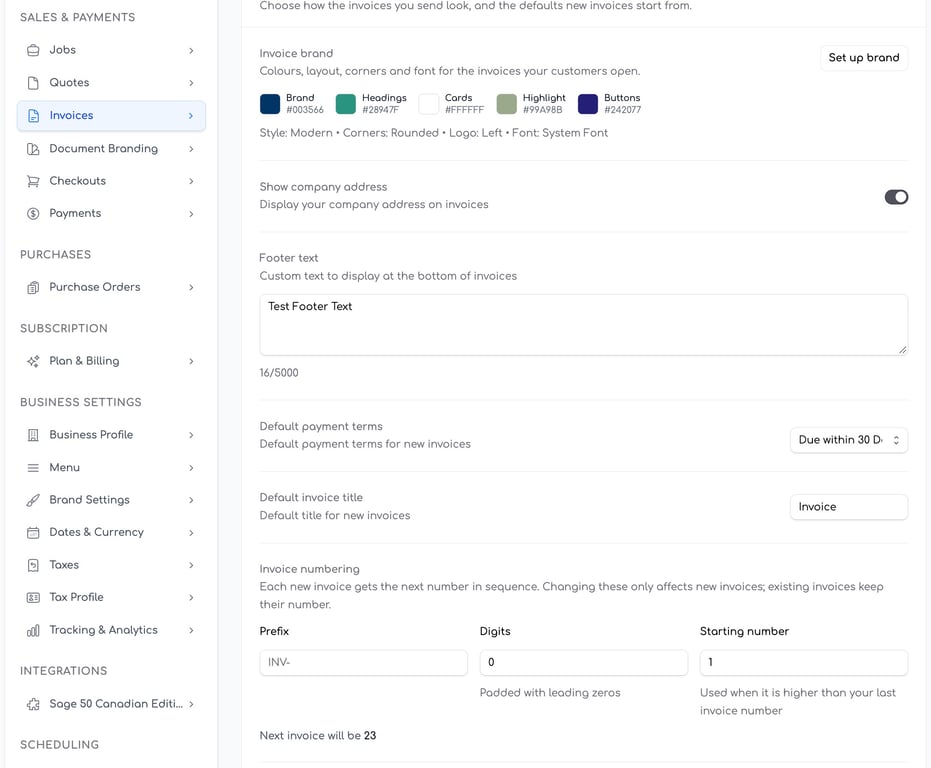Viewport: 931px width, 768px height.
Task: Expand the Jobs chevron
Action: click(x=191, y=50)
